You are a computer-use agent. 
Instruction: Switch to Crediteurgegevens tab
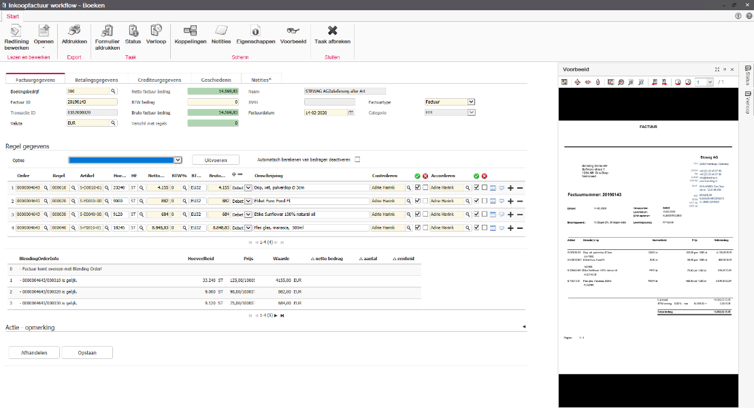pyautogui.click(x=159, y=80)
